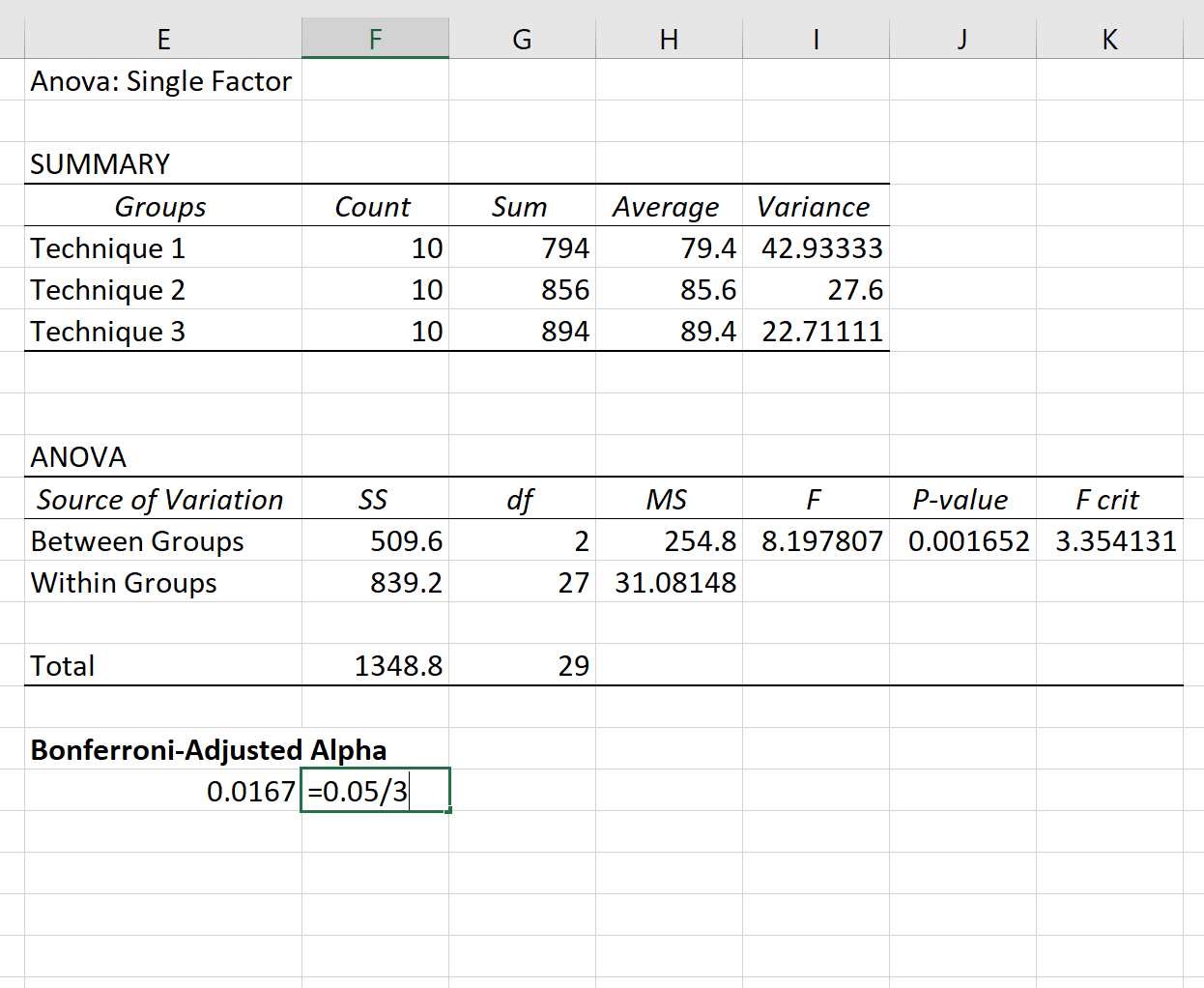1204x988 pixels.
Task: Click Technique 2 sum value 856
Action: point(522,289)
